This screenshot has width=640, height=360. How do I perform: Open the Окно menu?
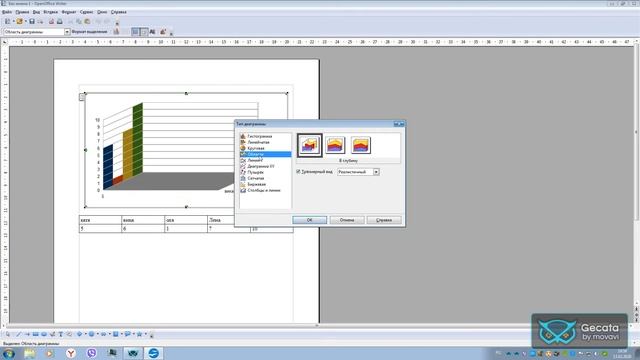point(102,12)
